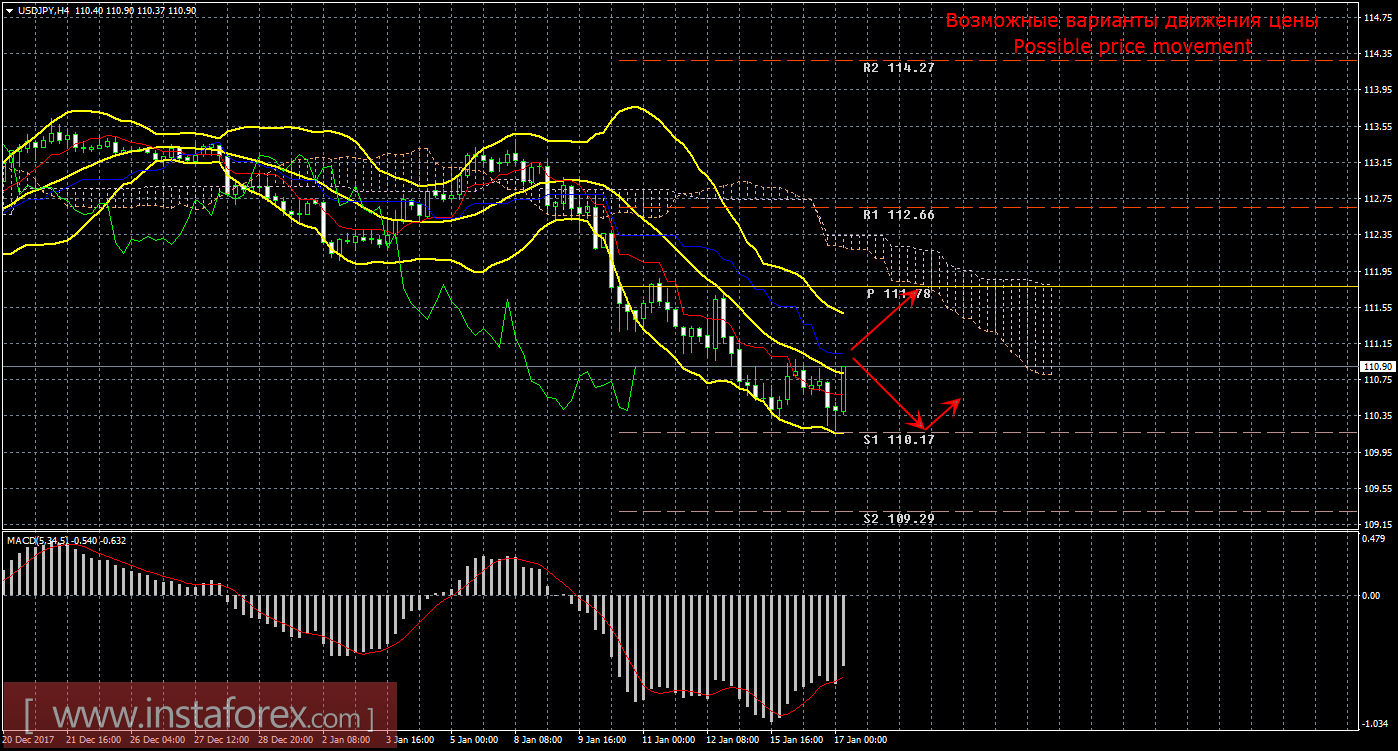Click the Russian caption Возможные варианты движения цены

[1132, 21]
